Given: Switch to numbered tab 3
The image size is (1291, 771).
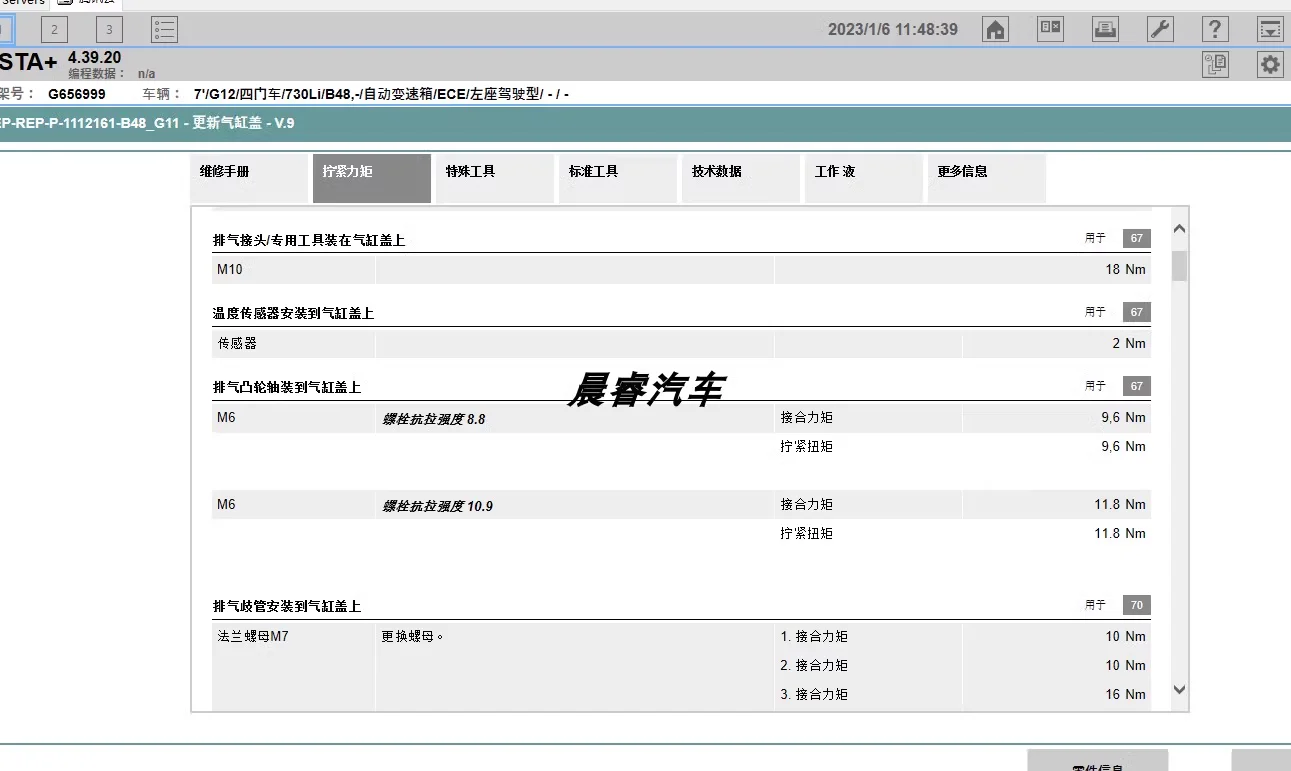Looking at the screenshot, I should (x=109, y=30).
